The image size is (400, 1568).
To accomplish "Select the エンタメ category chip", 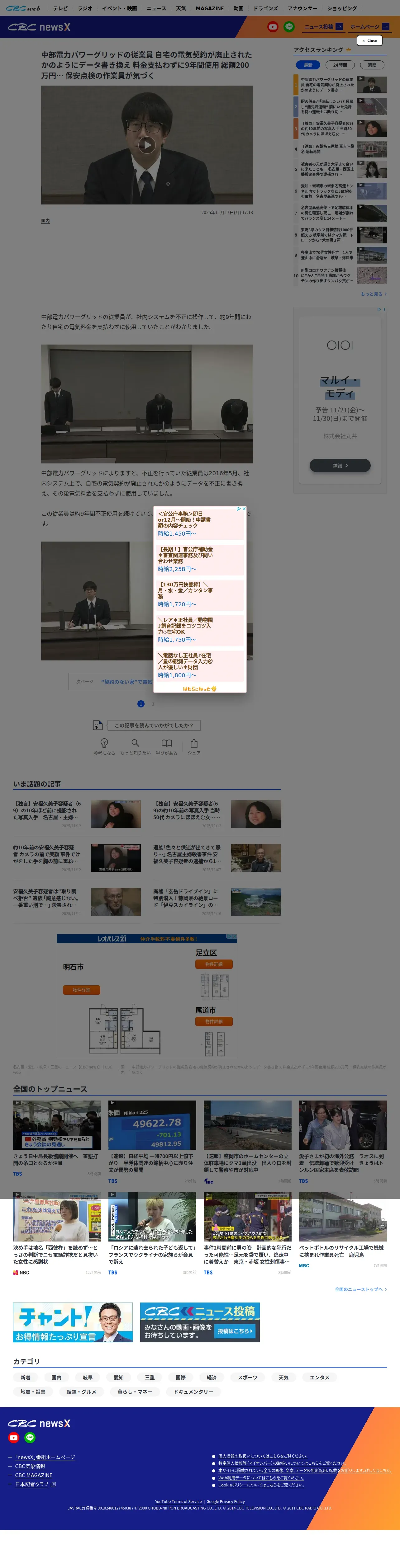I will [320, 1378].
